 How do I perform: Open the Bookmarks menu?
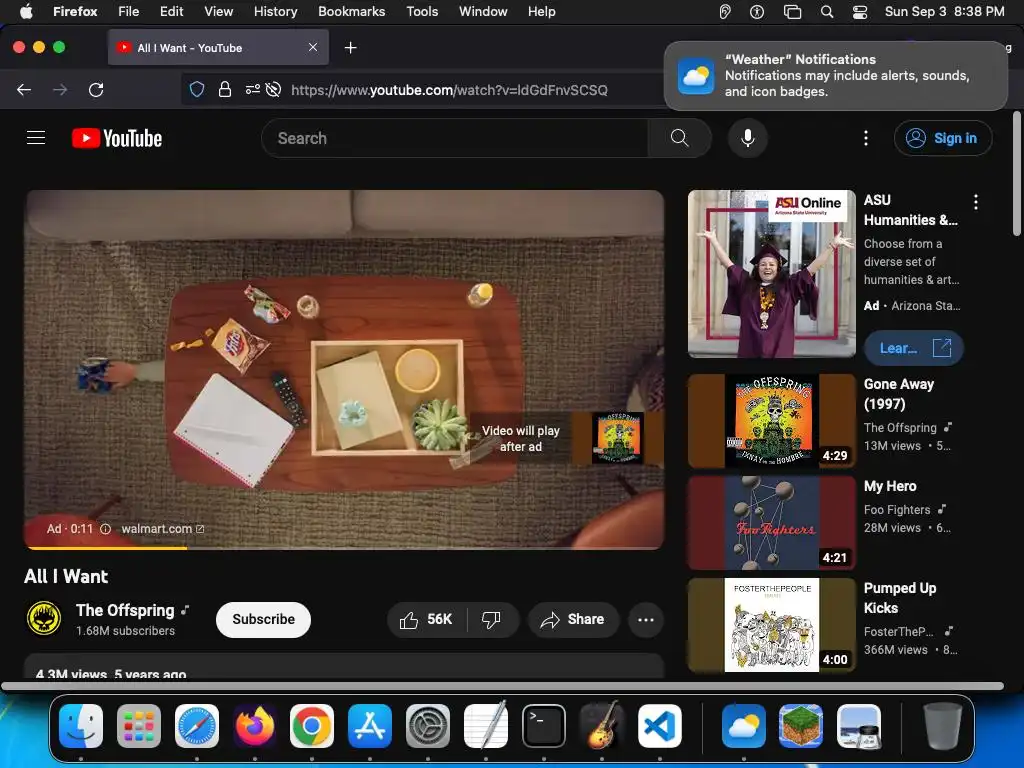coord(351,11)
